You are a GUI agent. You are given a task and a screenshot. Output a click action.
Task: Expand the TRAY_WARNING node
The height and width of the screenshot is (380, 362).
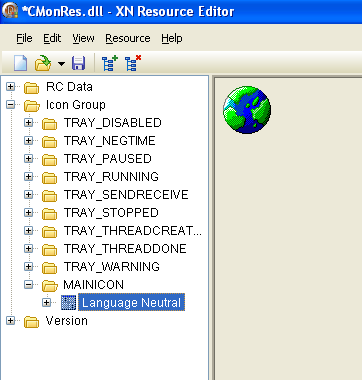pyautogui.click(x=29, y=267)
